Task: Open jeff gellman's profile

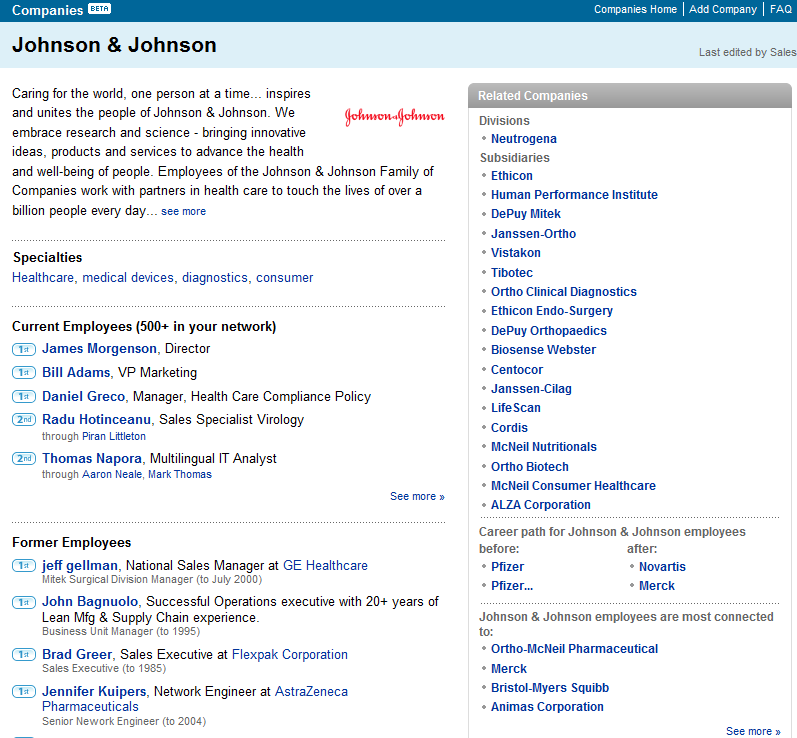Action: (80, 566)
